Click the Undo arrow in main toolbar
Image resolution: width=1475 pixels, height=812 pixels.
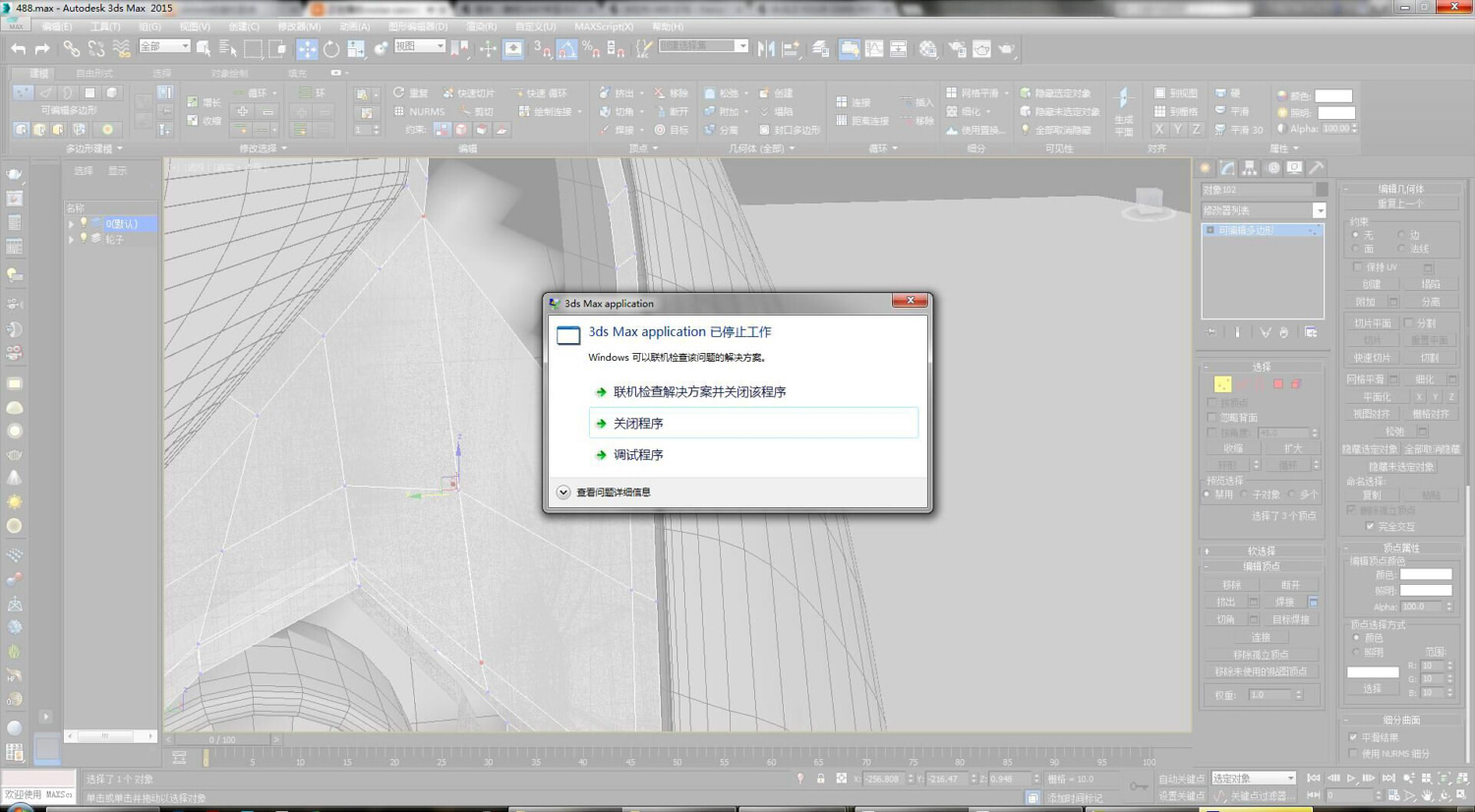[x=18, y=48]
